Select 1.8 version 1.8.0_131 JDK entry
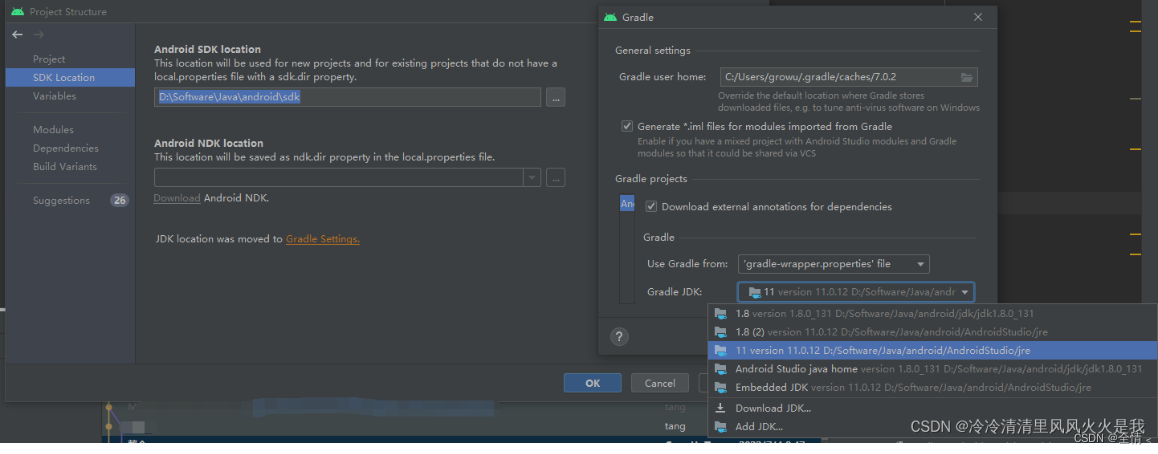Screen dimensions: 1158x454 pos(884,313)
